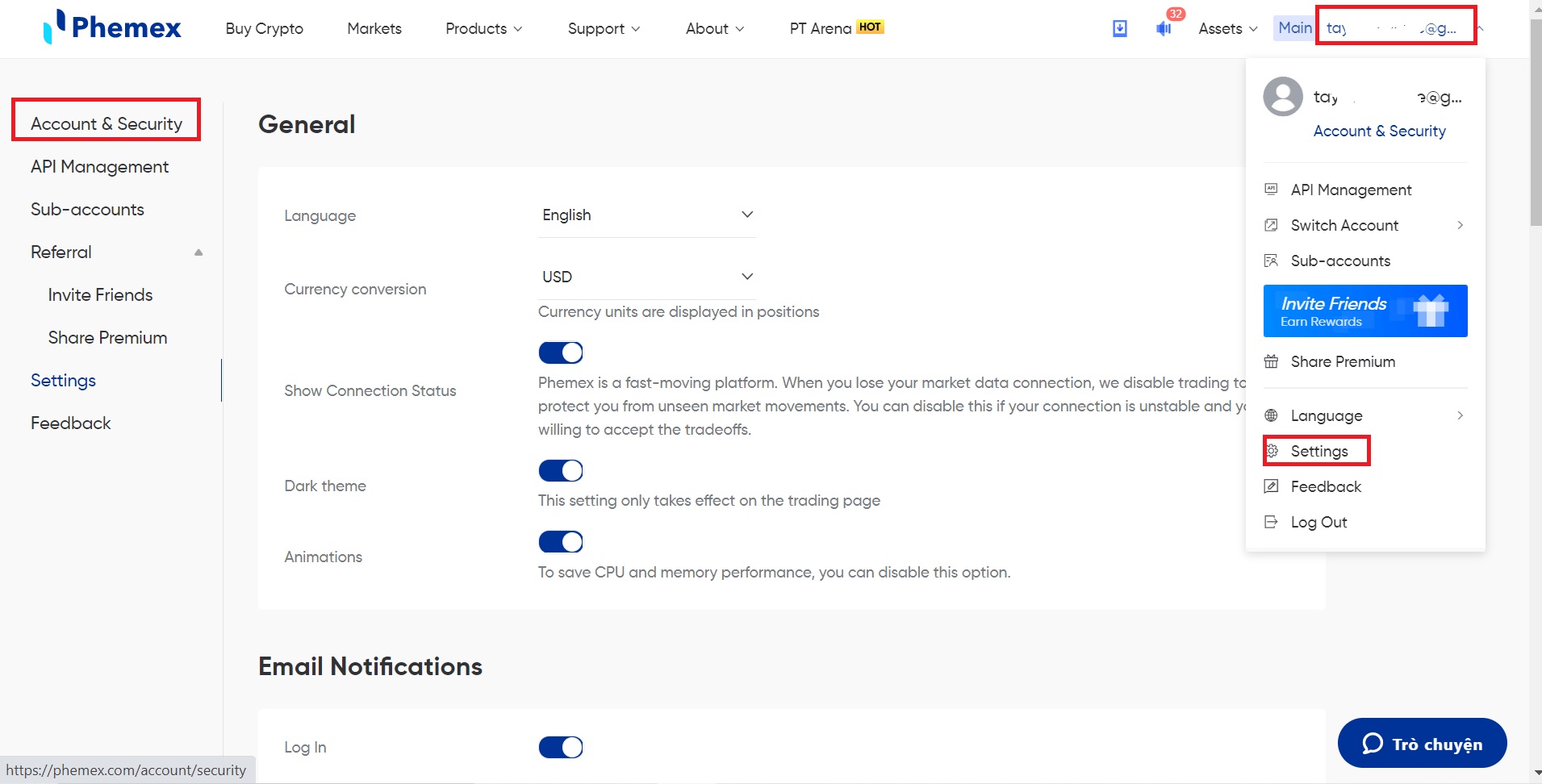Open the Language dropdown set to English
The width and height of the screenshot is (1542, 784).
[647, 215]
